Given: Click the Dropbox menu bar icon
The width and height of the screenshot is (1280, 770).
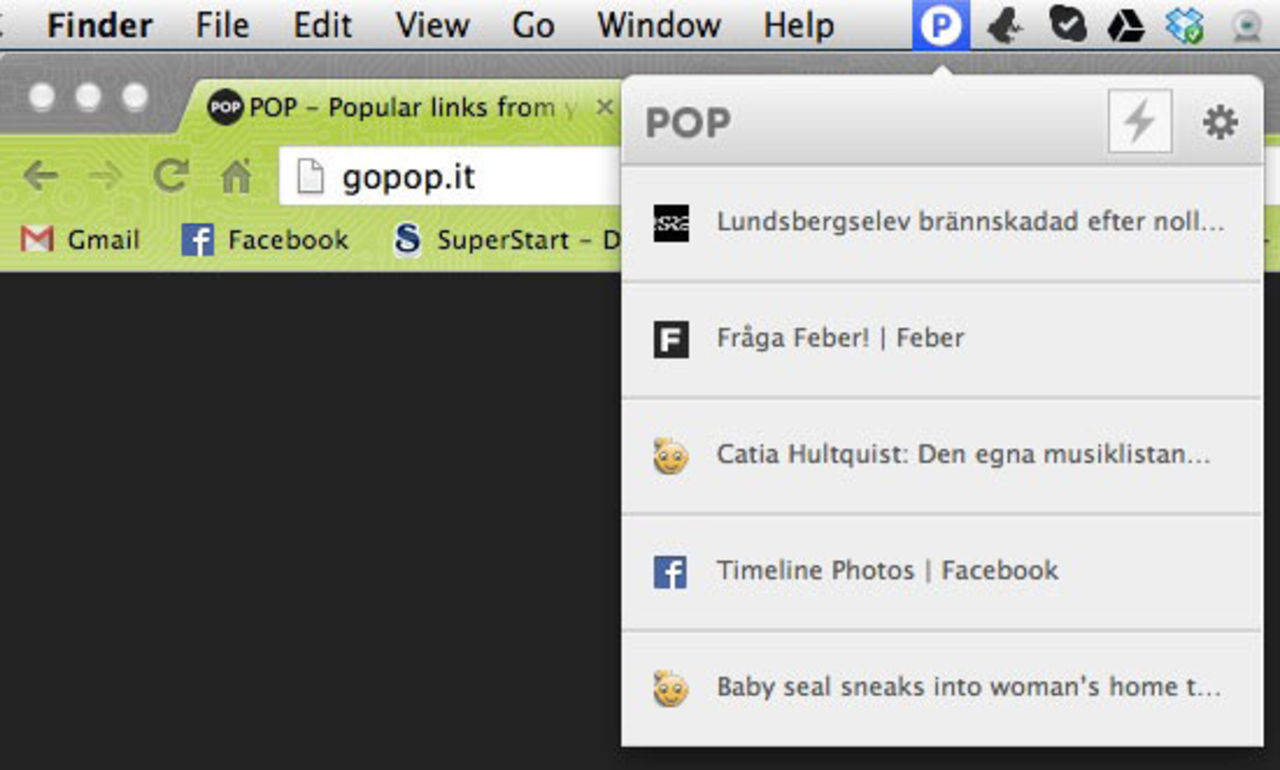Looking at the screenshot, I should 1185,27.
